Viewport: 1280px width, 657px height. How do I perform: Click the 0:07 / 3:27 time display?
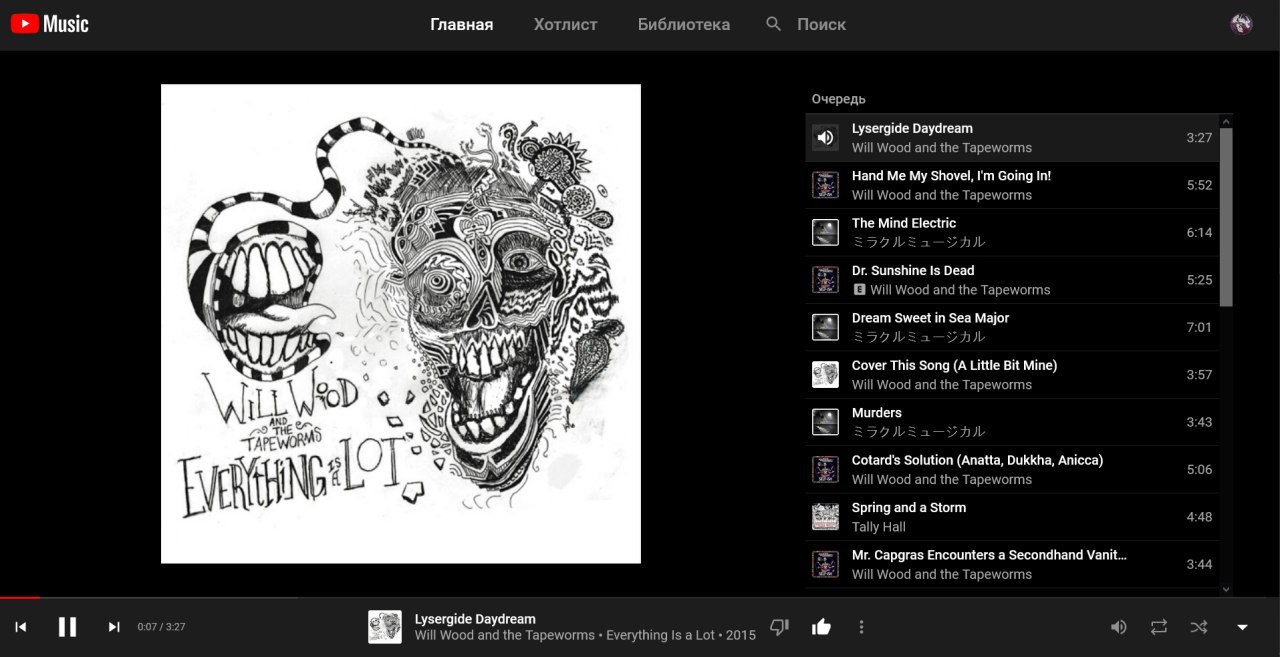(x=161, y=627)
